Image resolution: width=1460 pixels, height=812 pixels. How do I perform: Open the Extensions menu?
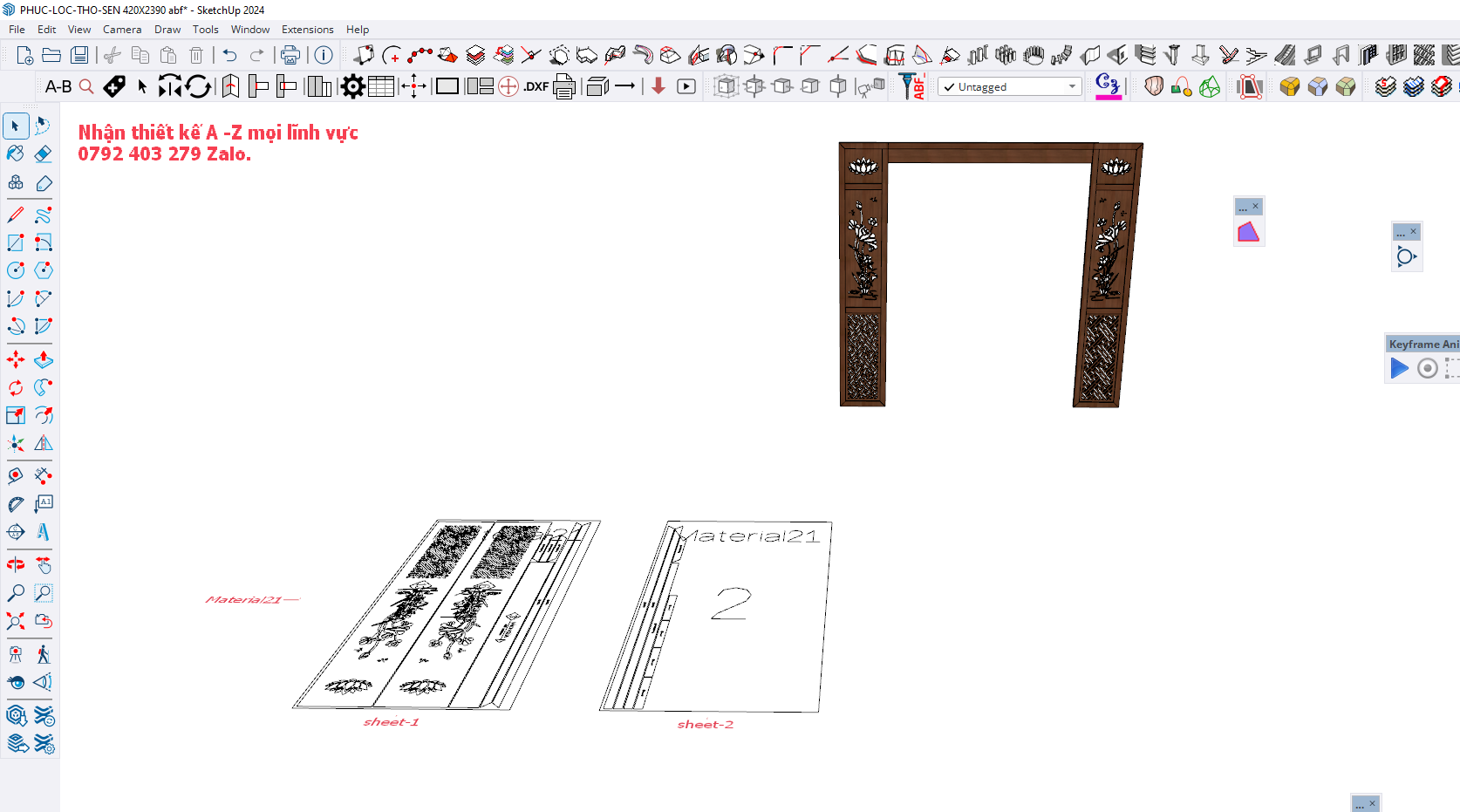click(x=307, y=30)
